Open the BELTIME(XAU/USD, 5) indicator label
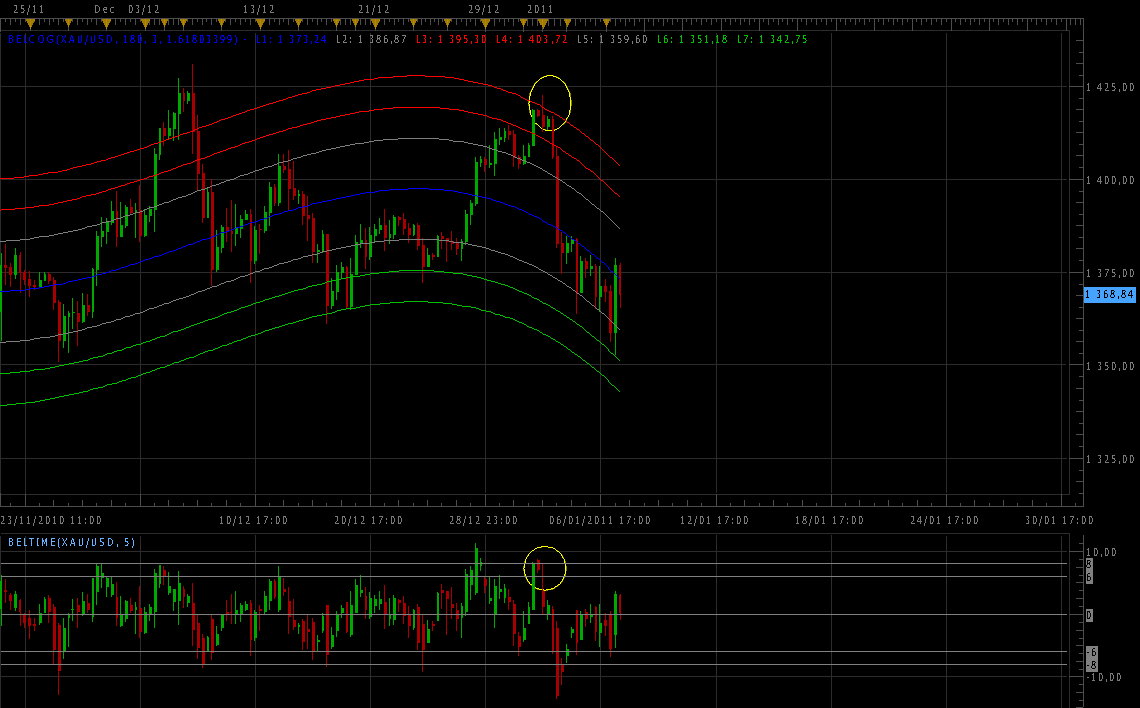The image size is (1140, 708). pyautogui.click(x=71, y=542)
